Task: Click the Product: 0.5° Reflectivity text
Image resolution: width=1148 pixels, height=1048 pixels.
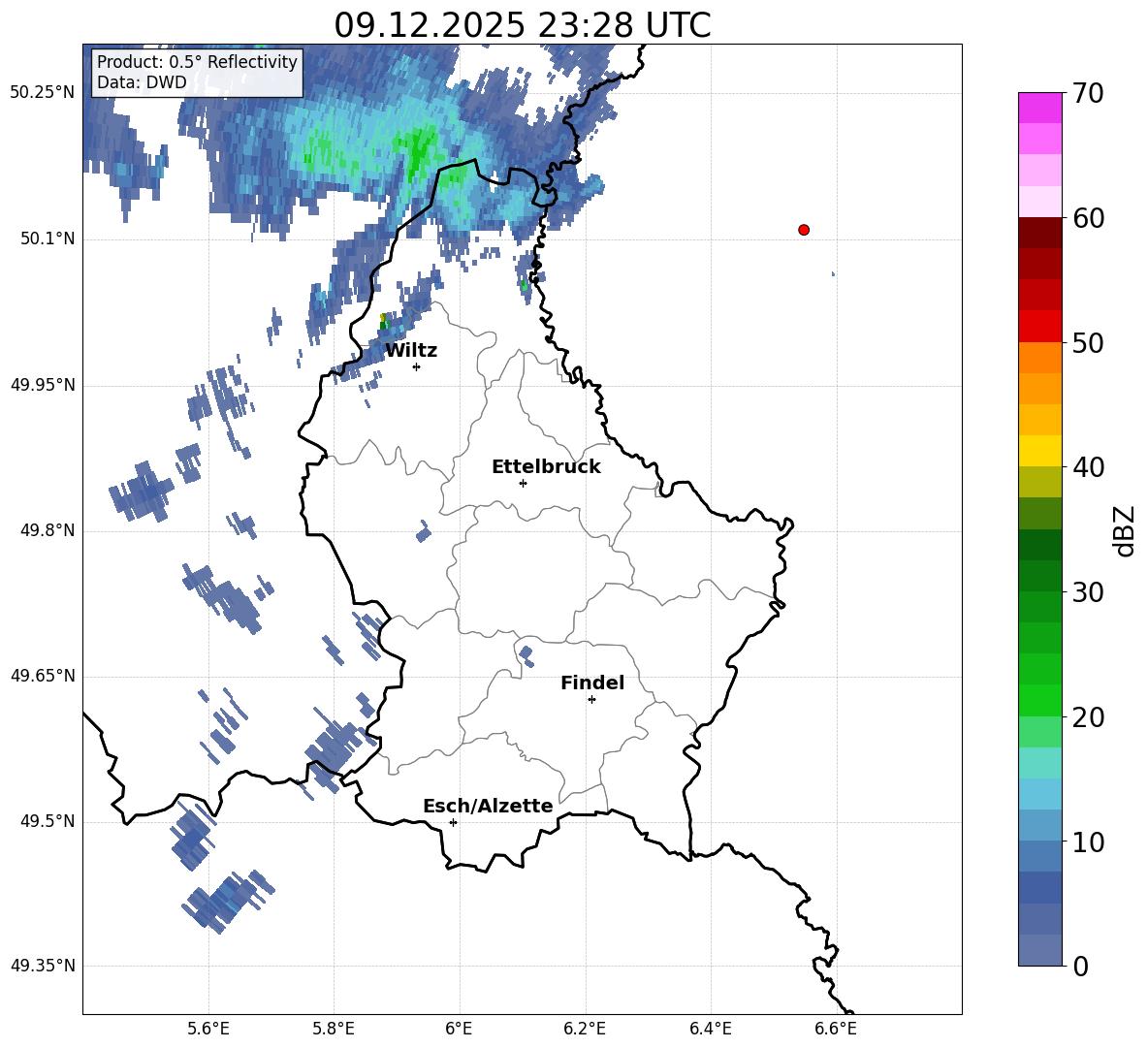Action: pyautogui.click(x=197, y=61)
